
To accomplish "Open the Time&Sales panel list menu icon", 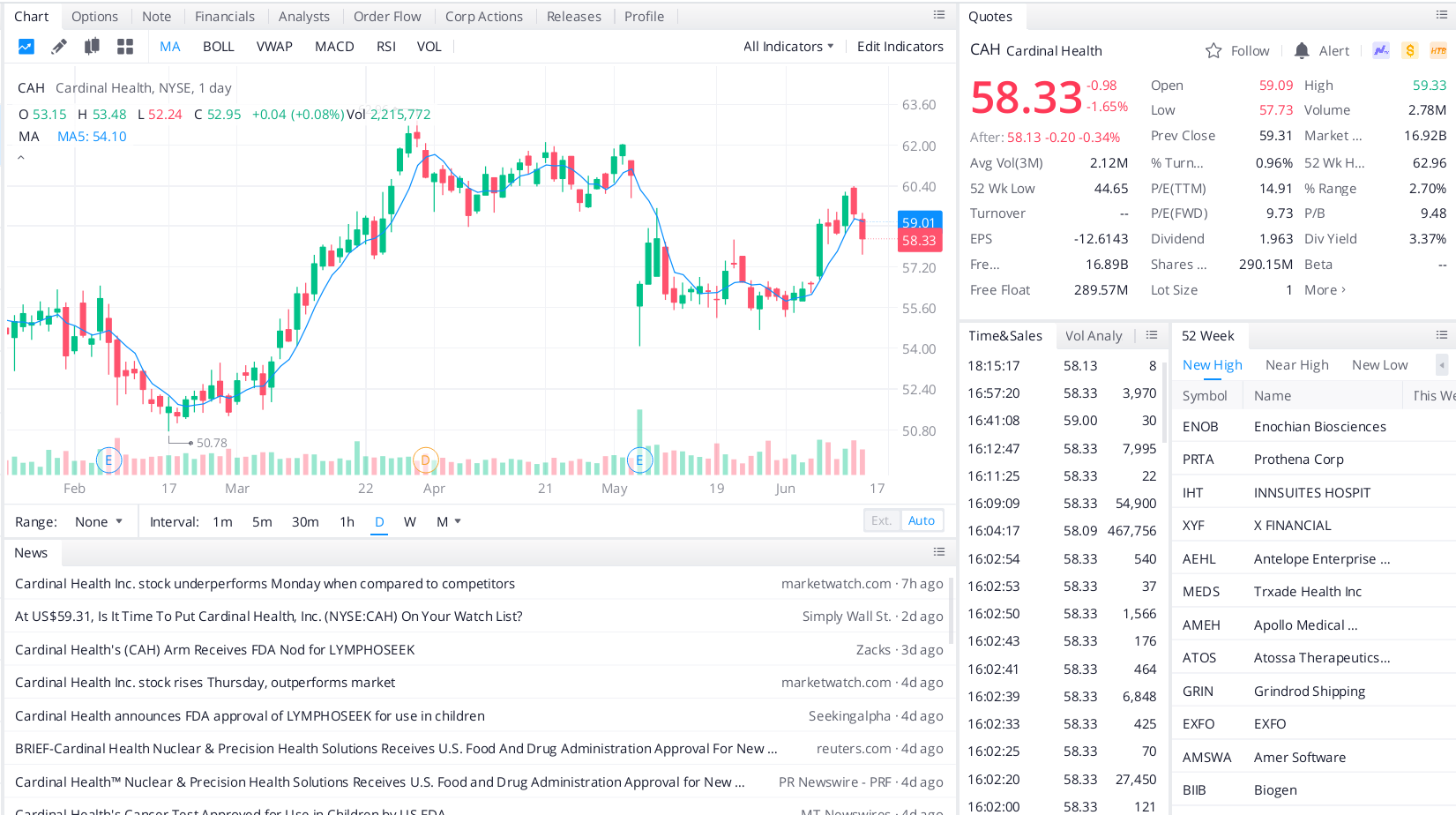I will (1152, 335).
